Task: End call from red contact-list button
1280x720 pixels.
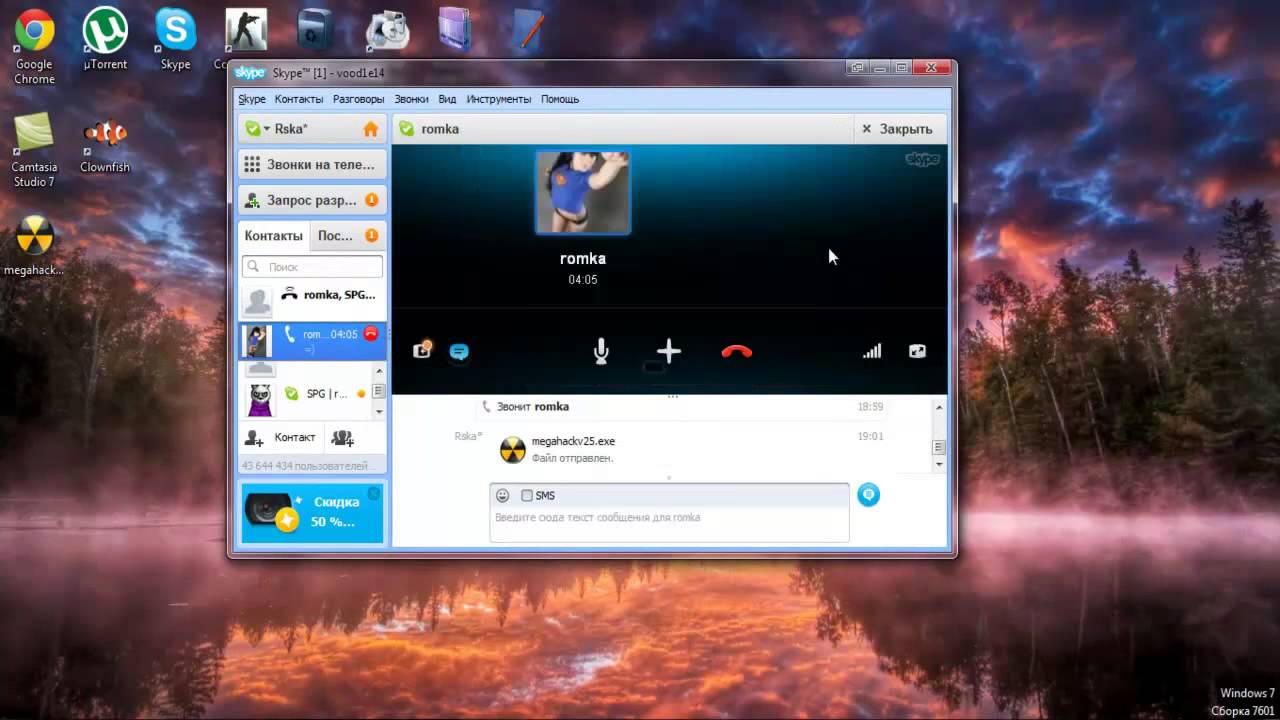Action: tap(371, 334)
